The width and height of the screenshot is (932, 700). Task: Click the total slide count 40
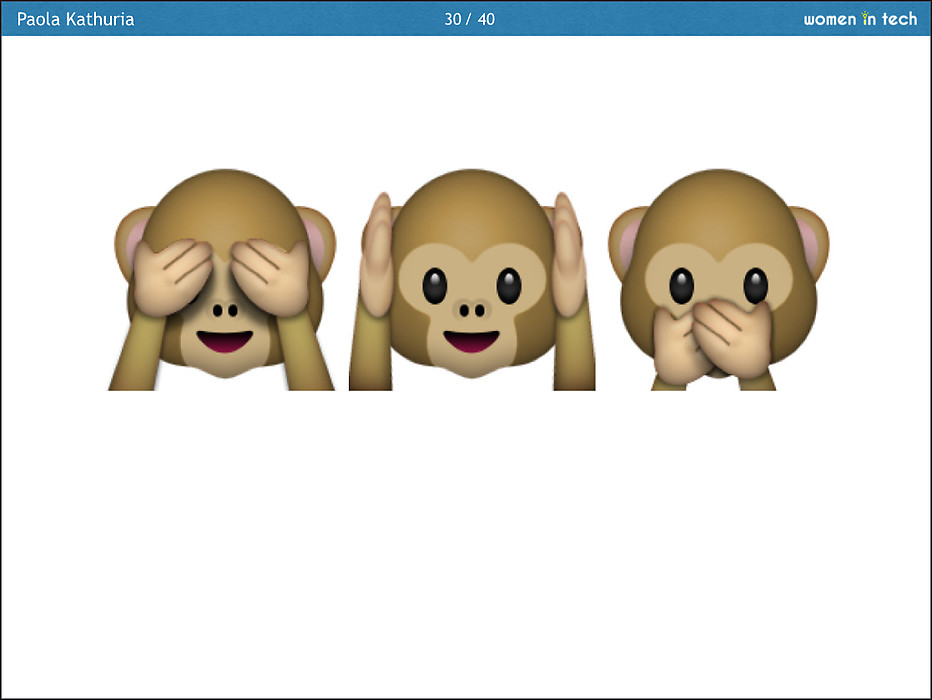(486, 19)
